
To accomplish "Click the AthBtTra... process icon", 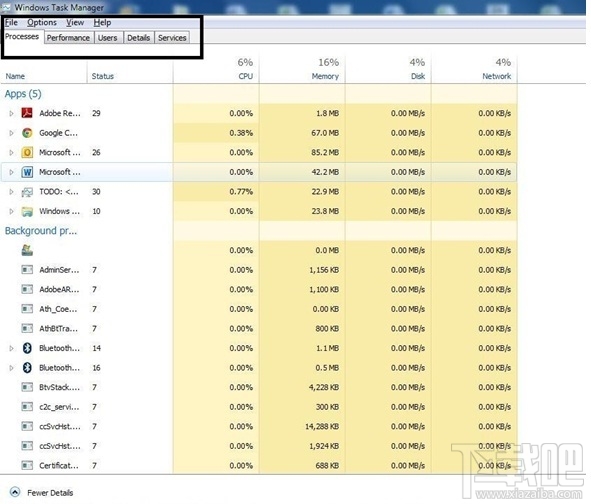I will tap(27, 328).
